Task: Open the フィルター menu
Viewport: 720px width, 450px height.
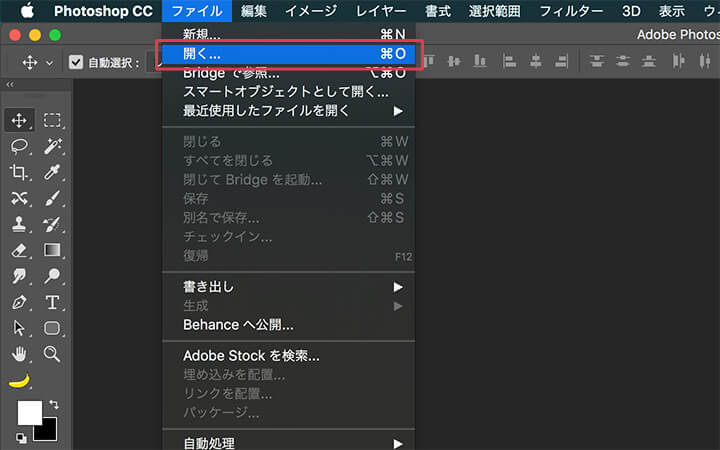Action: pyautogui.click(x=571, y=11)
